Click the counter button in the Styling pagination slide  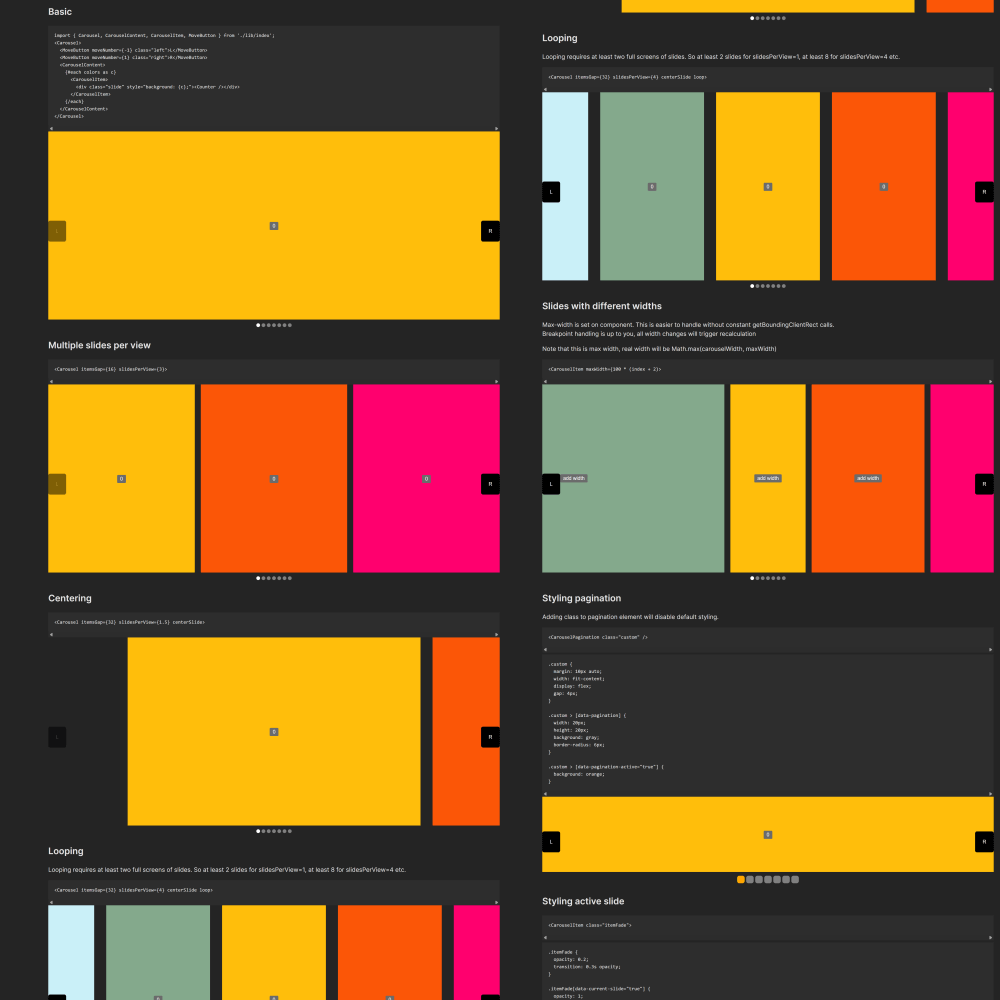coord(768,834)
